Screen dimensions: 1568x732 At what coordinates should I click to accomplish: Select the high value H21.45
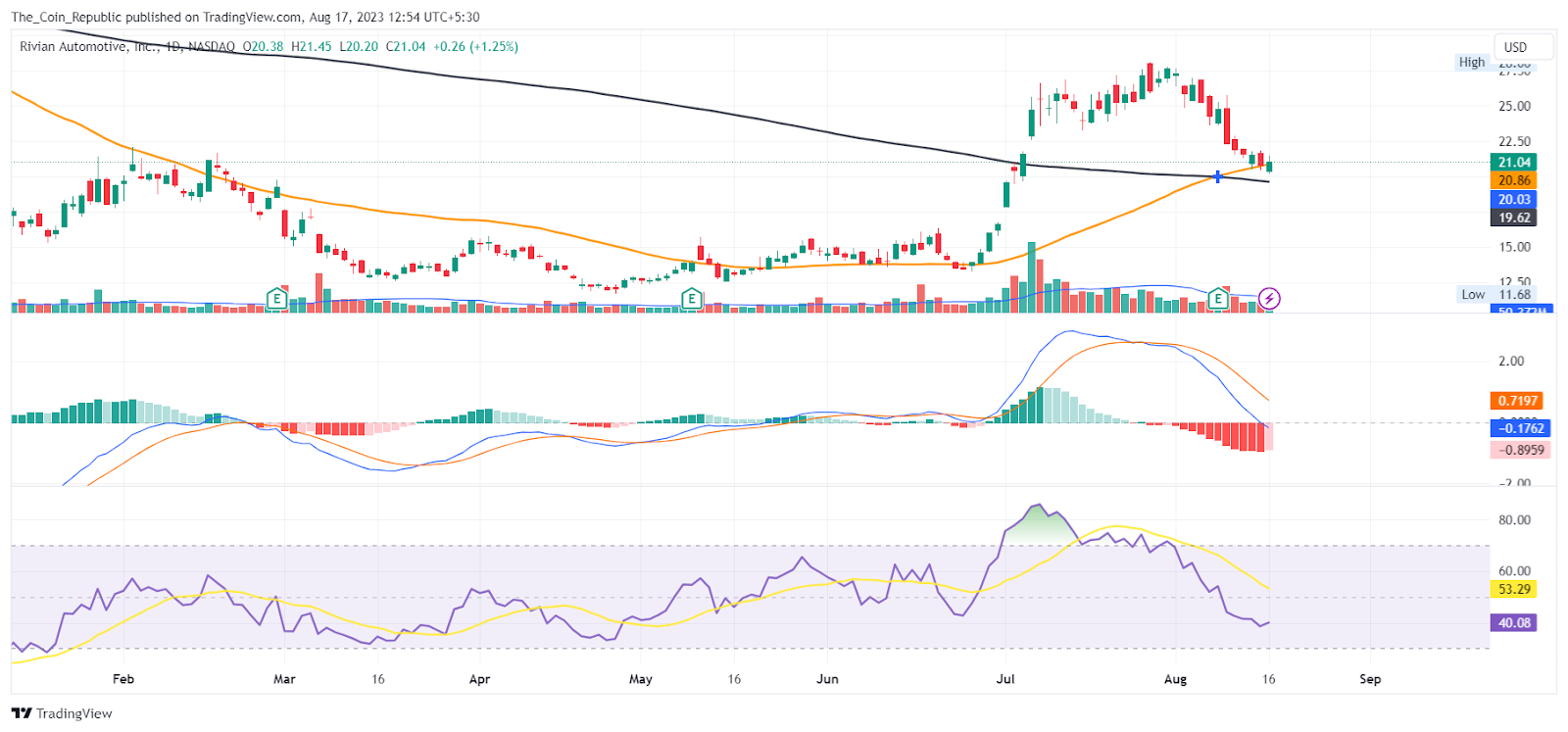(x=312, y=46)
